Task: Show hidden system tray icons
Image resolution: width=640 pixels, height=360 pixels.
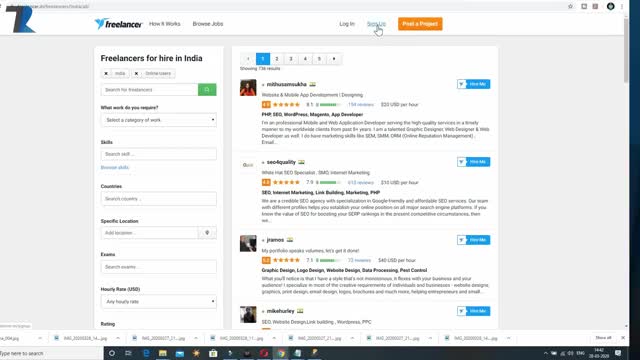Action: point(546,353)
